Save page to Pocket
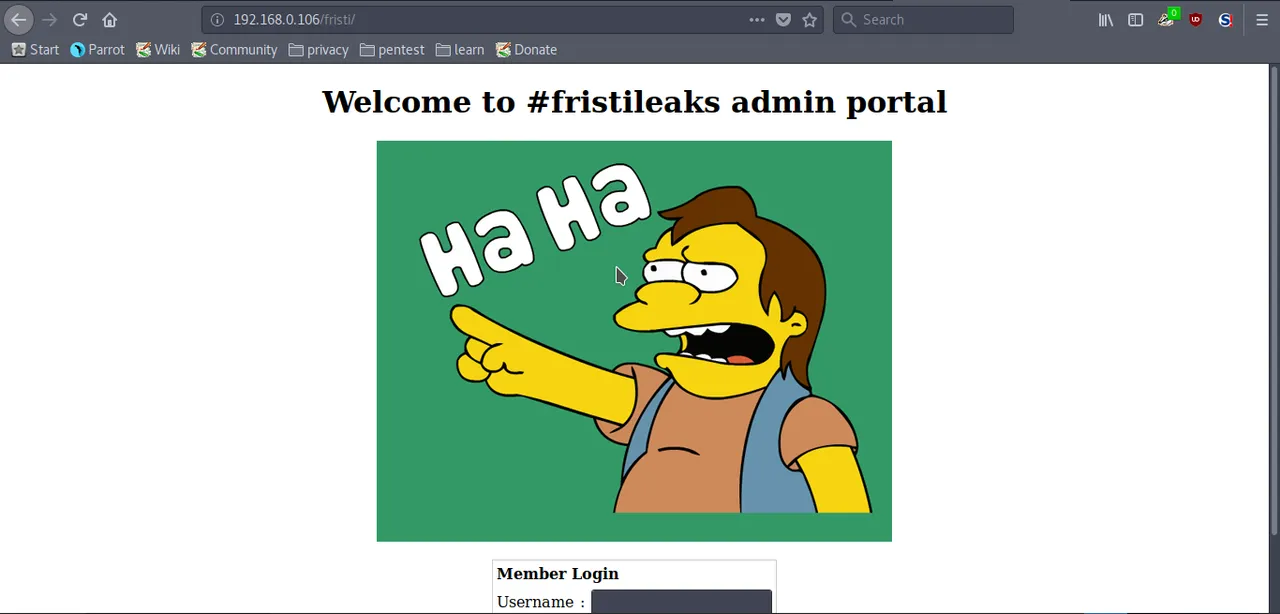Screen dimensions: 1280x614 (784, 19)
